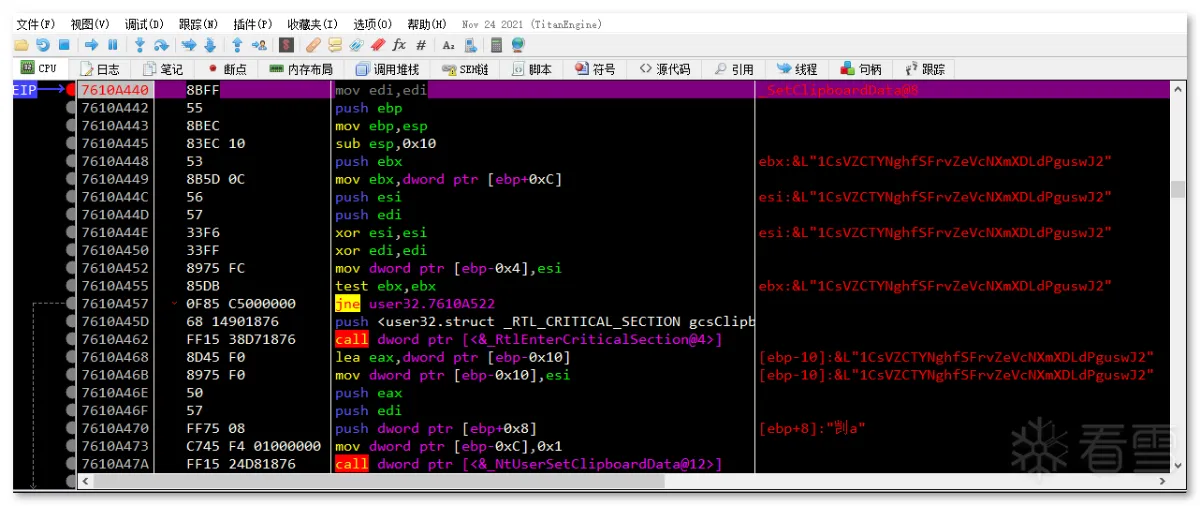Open the functions fx toolbar icon
1200x506 pixels.
click(399, 45)
